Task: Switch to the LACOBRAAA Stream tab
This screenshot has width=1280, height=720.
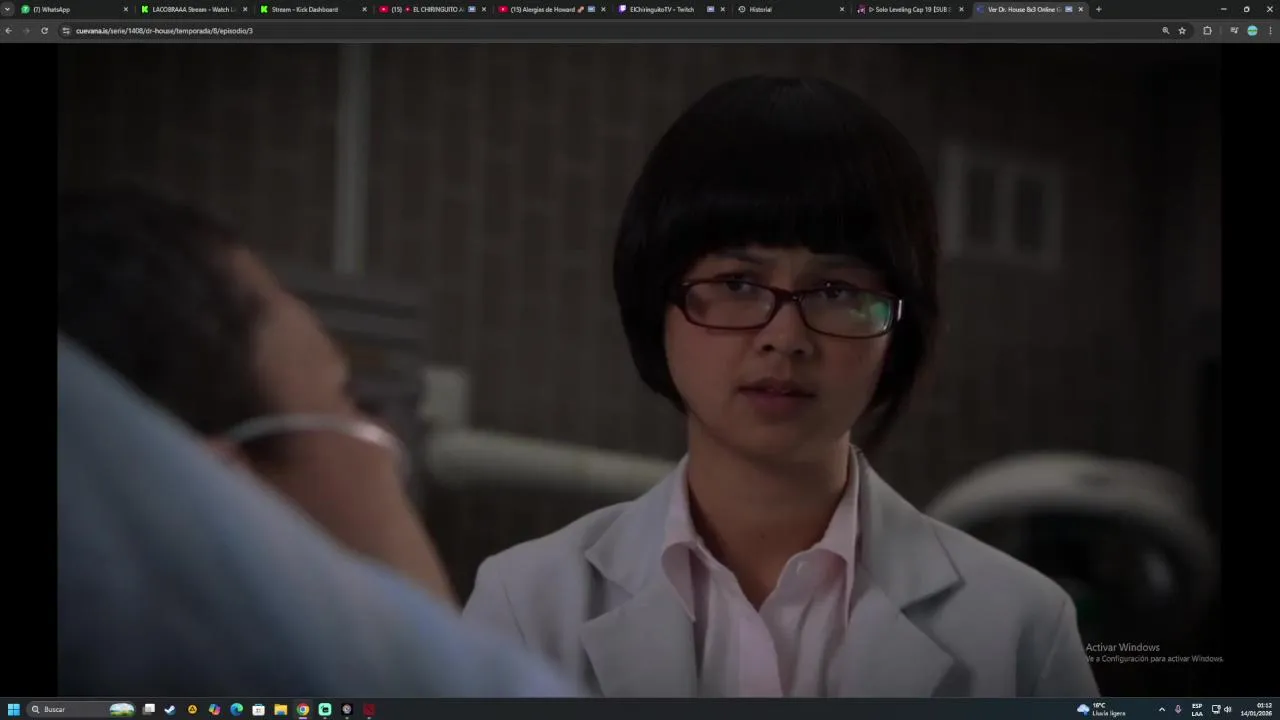Action: (x=193, y=9)
